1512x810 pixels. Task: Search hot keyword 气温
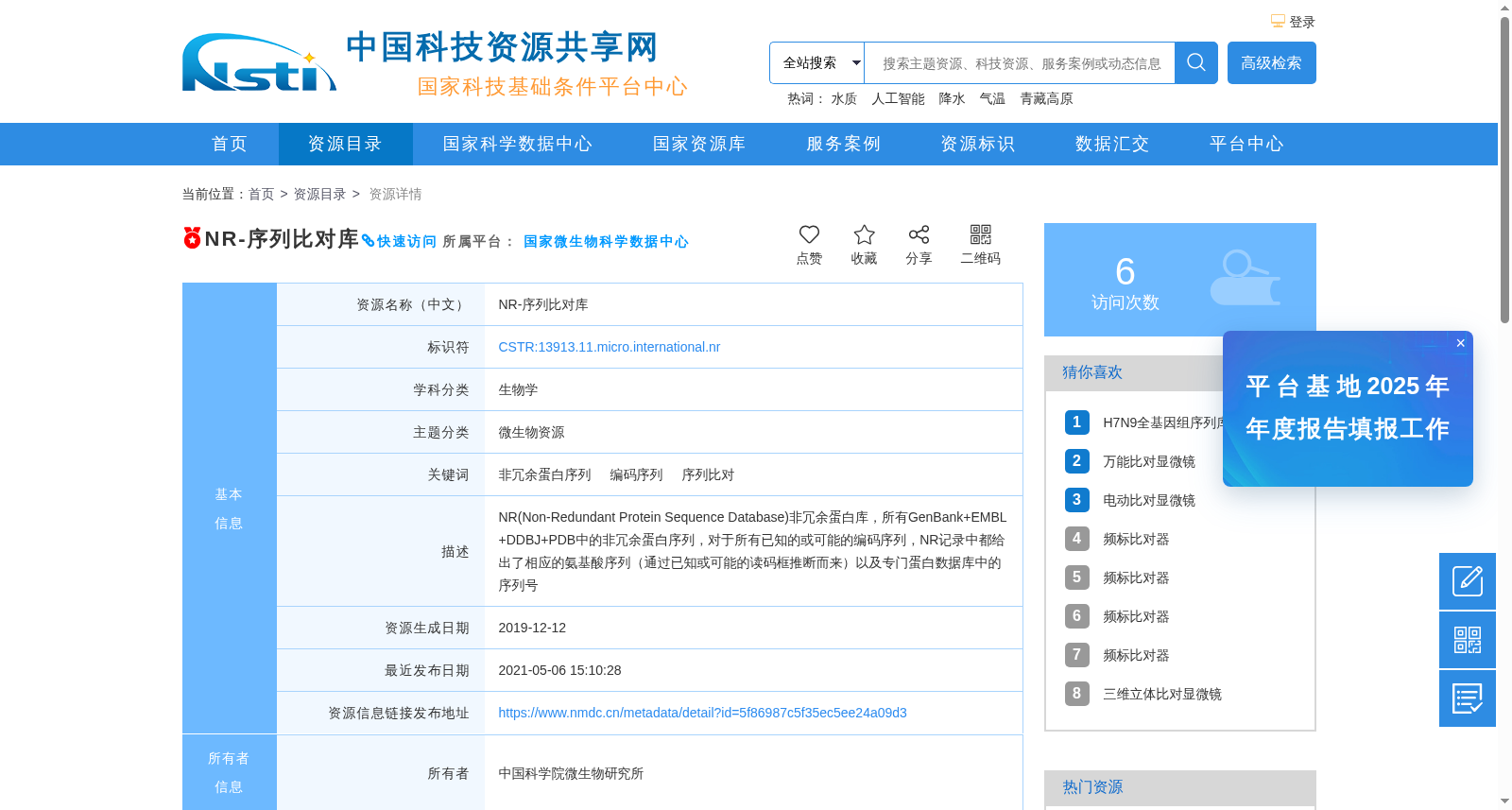pos(992,98)
